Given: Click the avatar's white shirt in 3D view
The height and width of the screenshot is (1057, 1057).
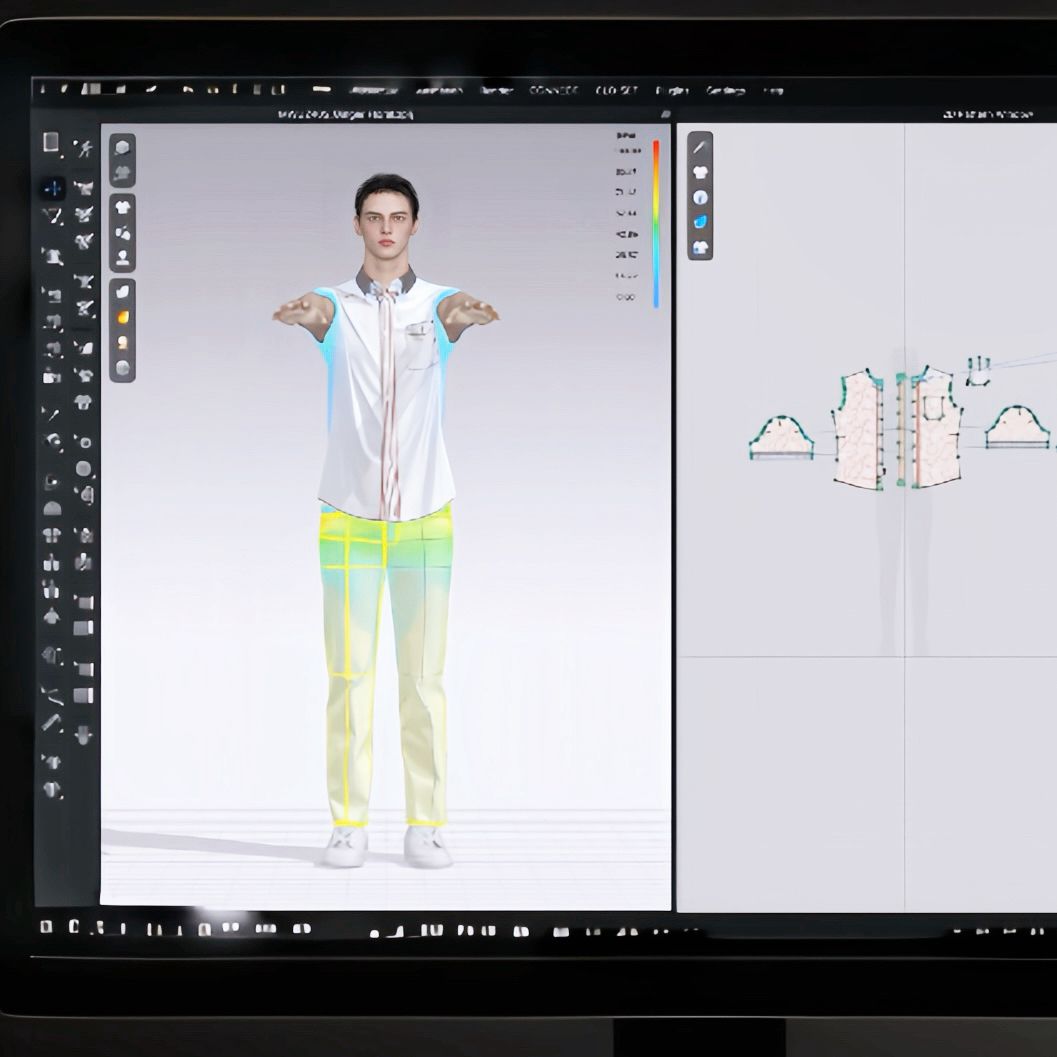Looking at the screenshot, I should (x=387, y=398).
